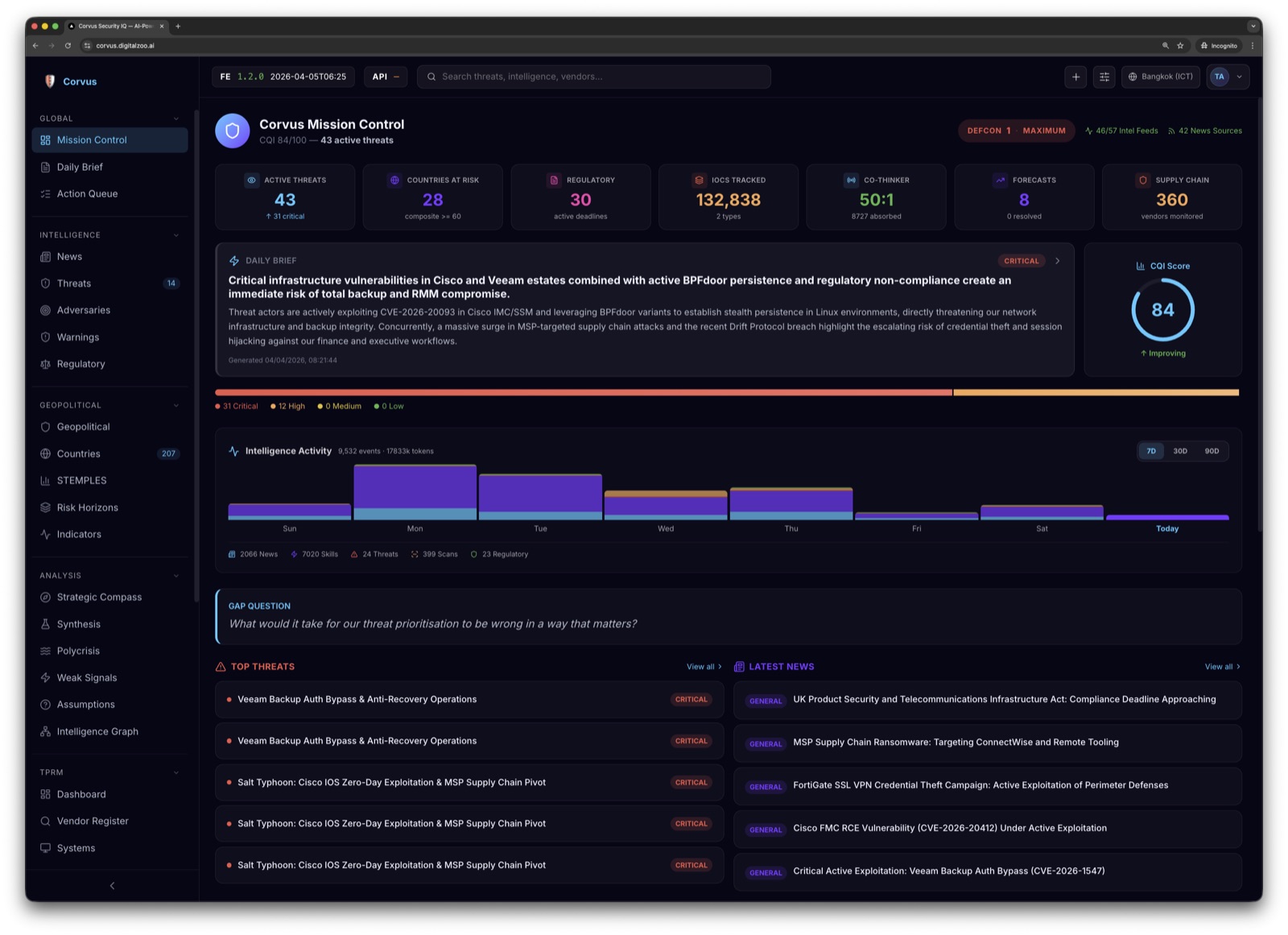Image resolution: width=1288 pixels, height=935 pixels.
Task: Click the Assumptions question mark icon
Action: pos(45,705)
